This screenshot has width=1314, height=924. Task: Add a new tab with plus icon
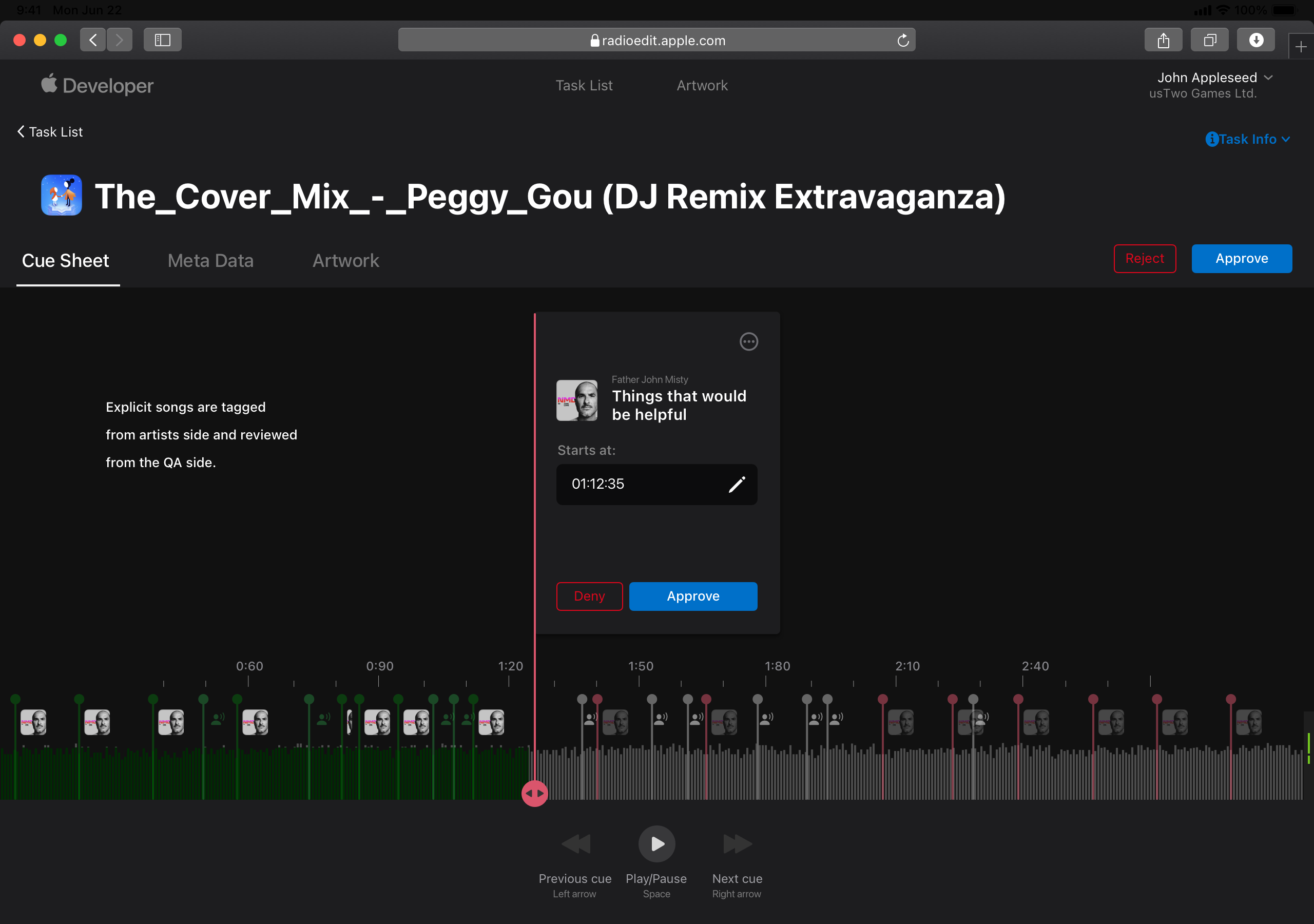[1301, 46]
